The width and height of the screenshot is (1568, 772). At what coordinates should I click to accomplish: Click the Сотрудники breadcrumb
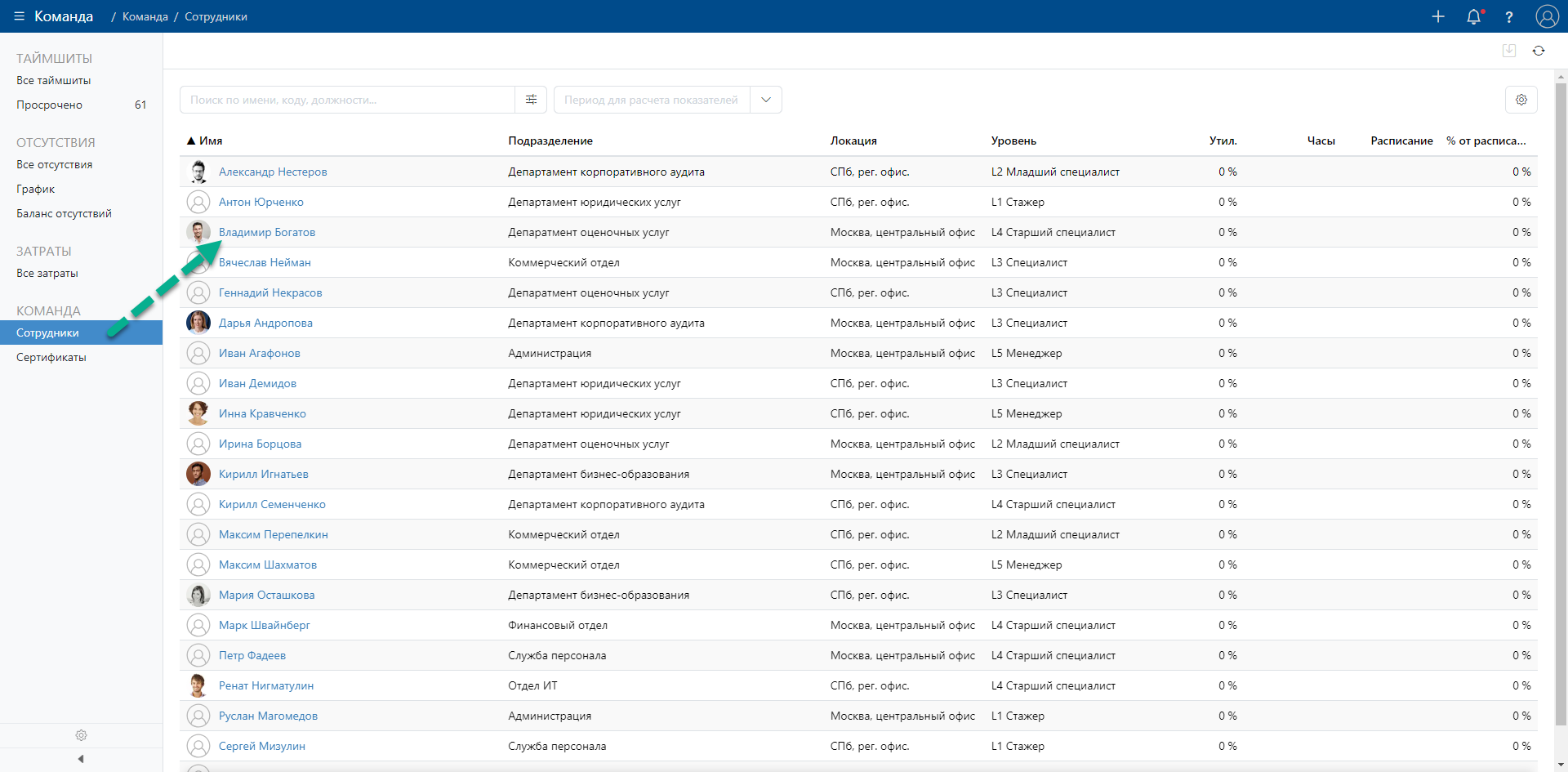pyautogui.click(x=216, y=16)
